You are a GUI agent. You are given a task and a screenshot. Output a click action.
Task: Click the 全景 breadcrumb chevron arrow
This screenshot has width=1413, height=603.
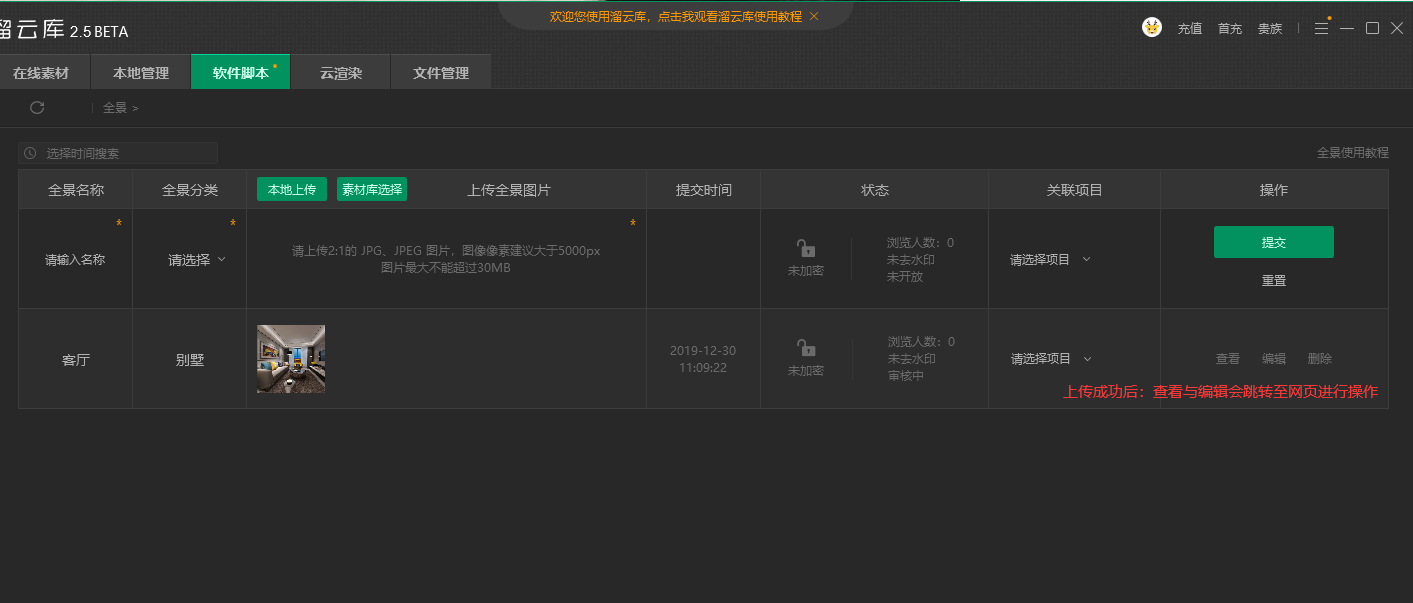coord(136,107)
